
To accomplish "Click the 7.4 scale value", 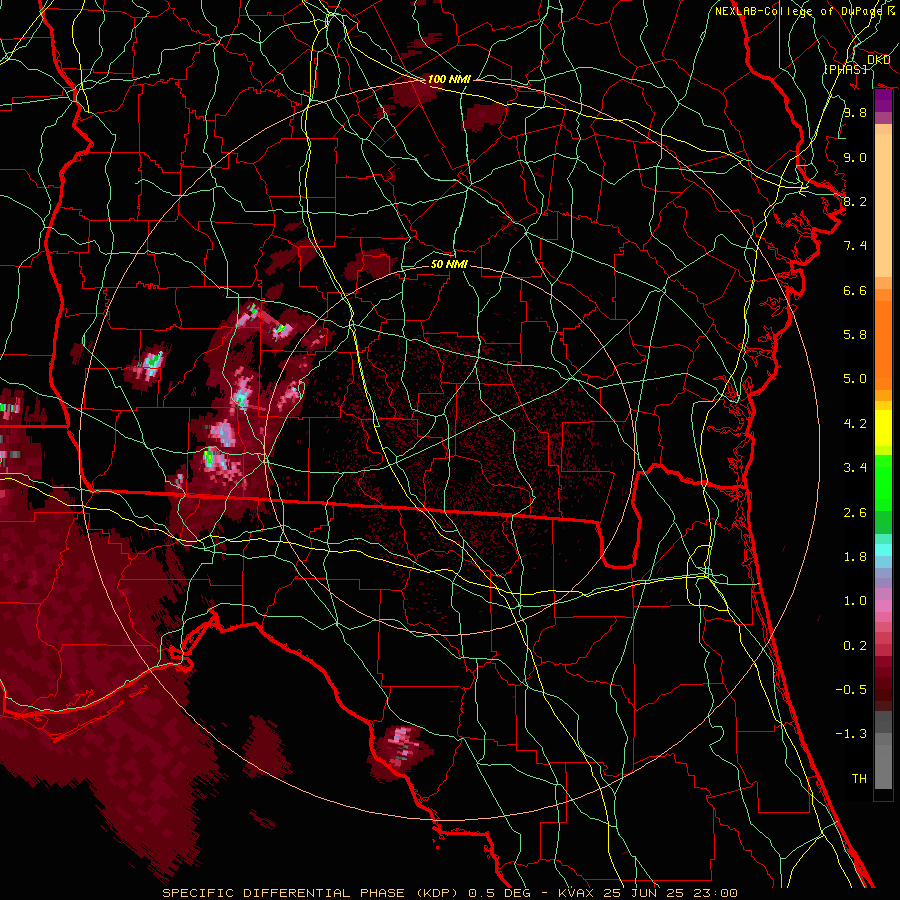I will click(x=855, y=246).
